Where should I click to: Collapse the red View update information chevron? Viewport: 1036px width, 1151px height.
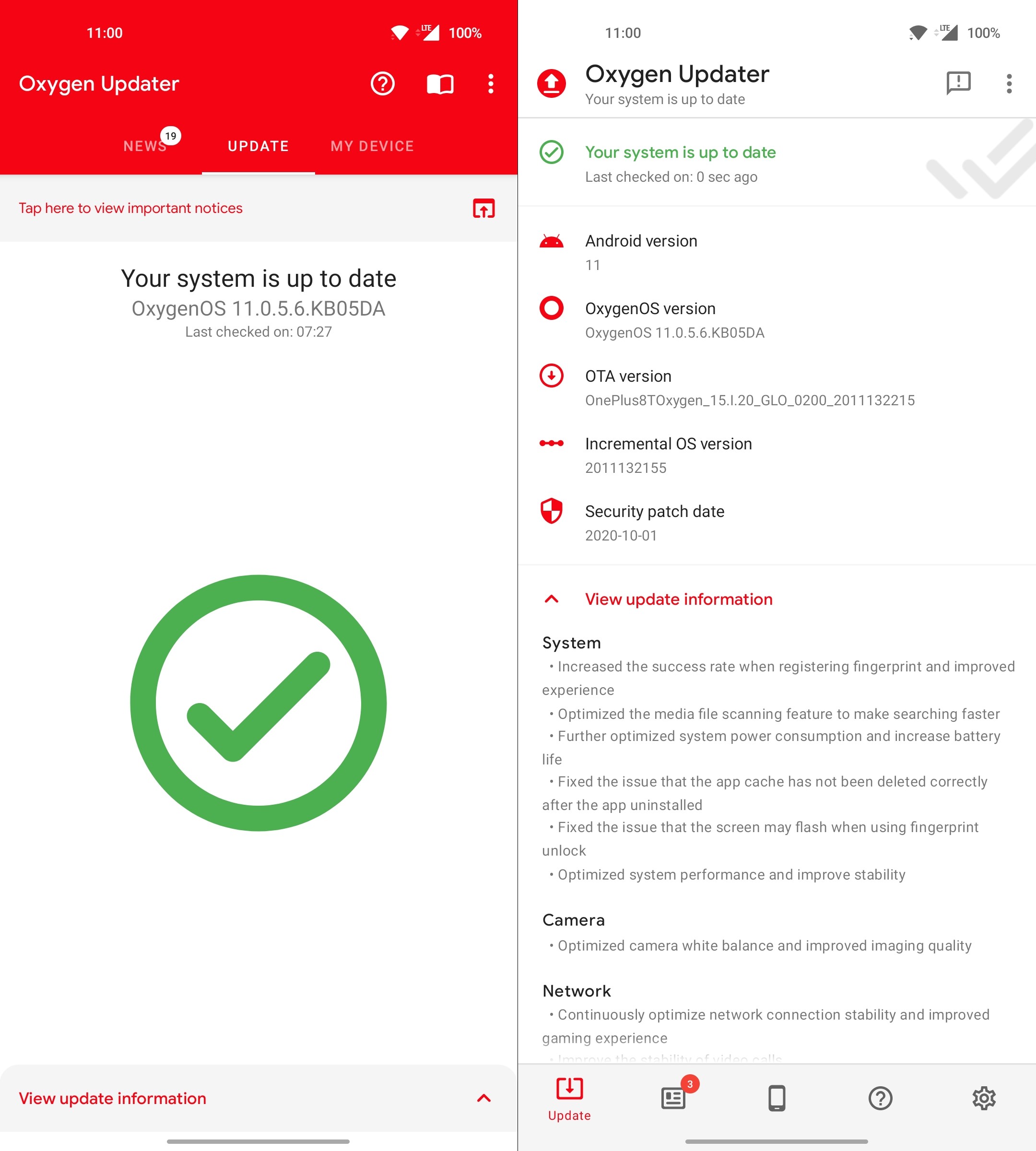tap(552, 599)
